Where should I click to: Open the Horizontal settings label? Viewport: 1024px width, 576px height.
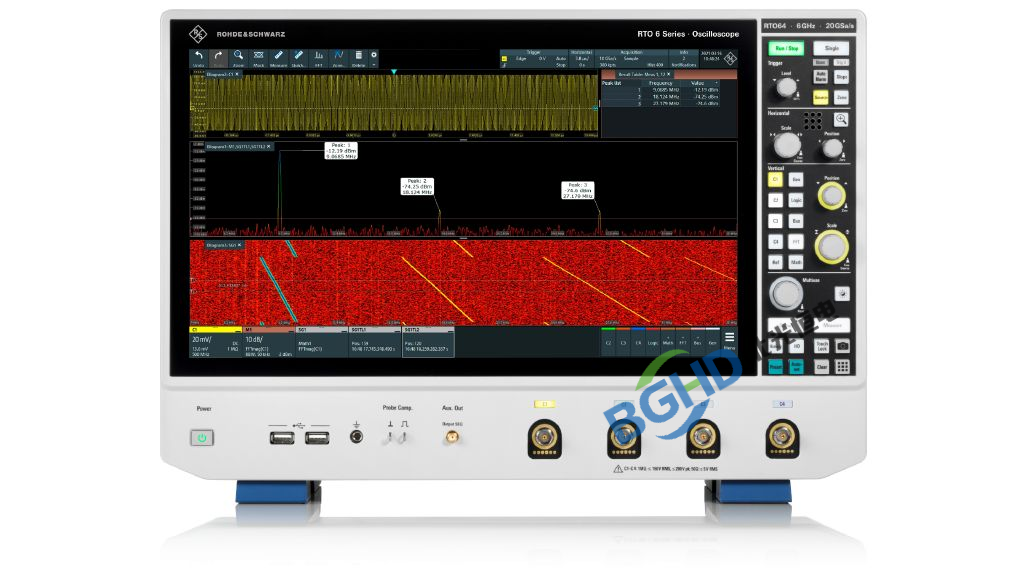pyautogui.click(x=581, y=52)
